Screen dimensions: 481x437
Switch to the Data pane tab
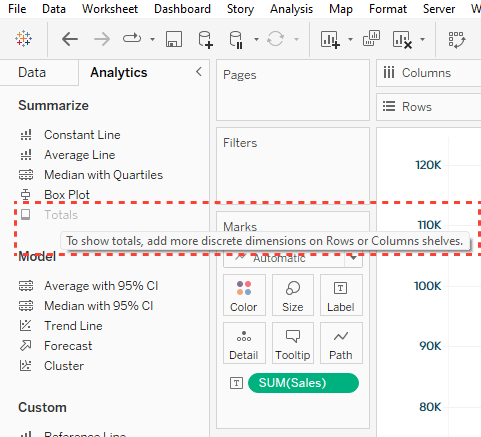pyautogui.click(x=32, y=72)
